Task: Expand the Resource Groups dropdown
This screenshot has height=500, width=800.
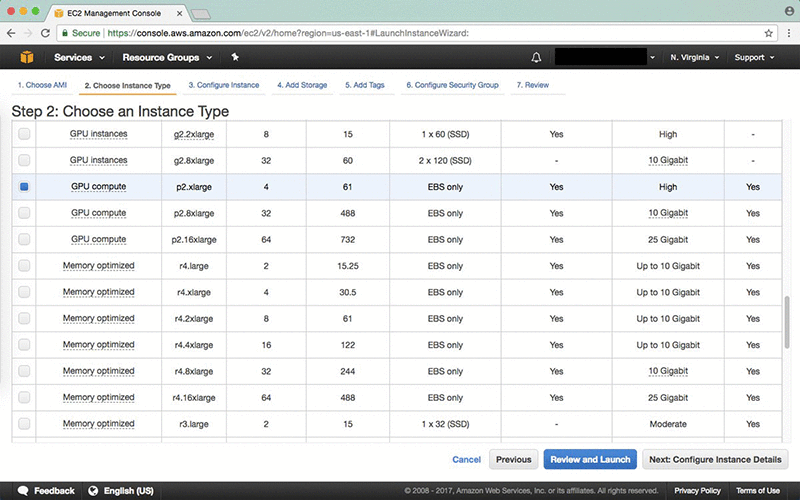Action: (x=167, y=57)
